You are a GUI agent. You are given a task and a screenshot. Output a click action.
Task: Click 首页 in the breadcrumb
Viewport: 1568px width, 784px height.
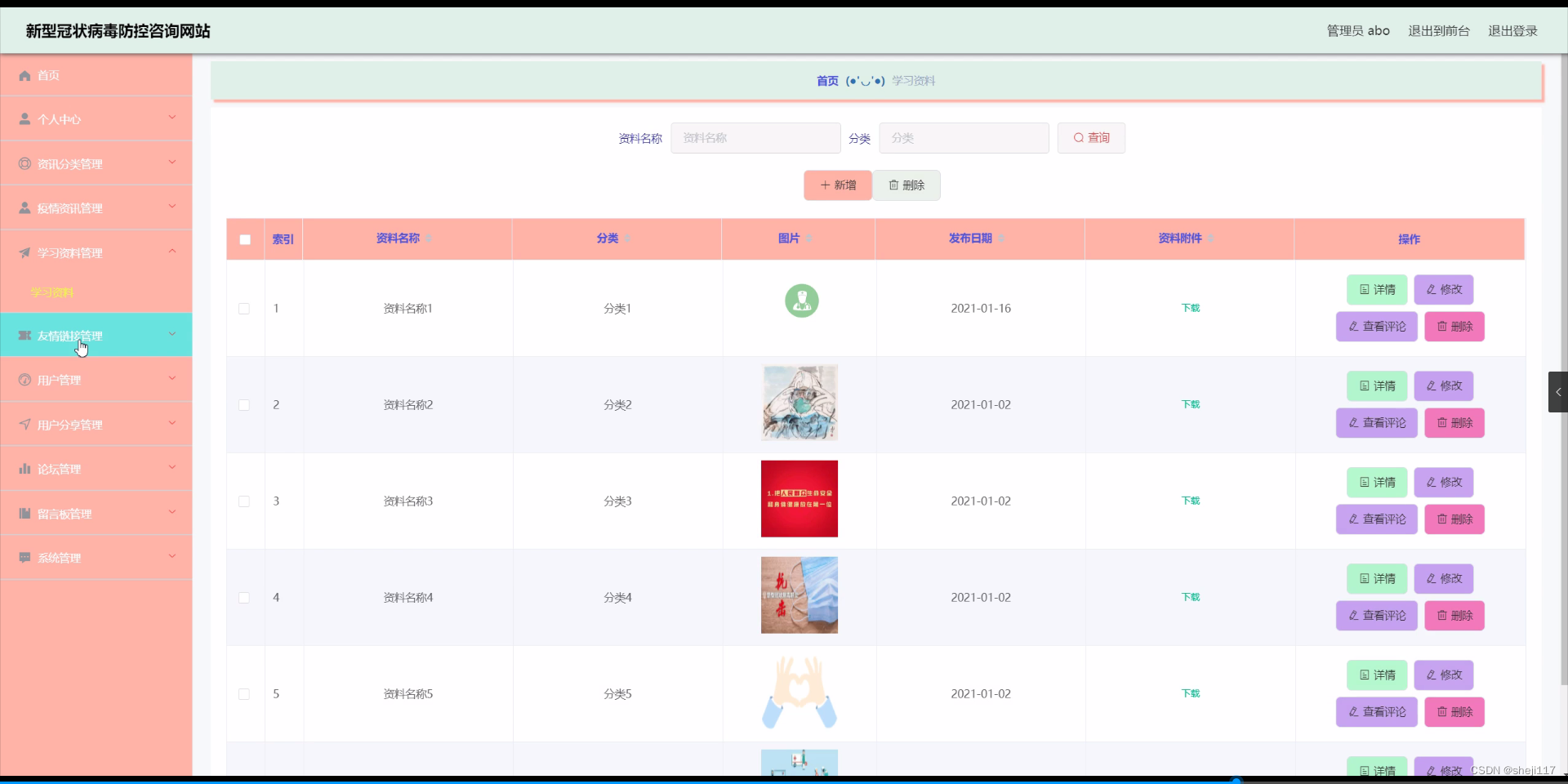coord(827,81)
